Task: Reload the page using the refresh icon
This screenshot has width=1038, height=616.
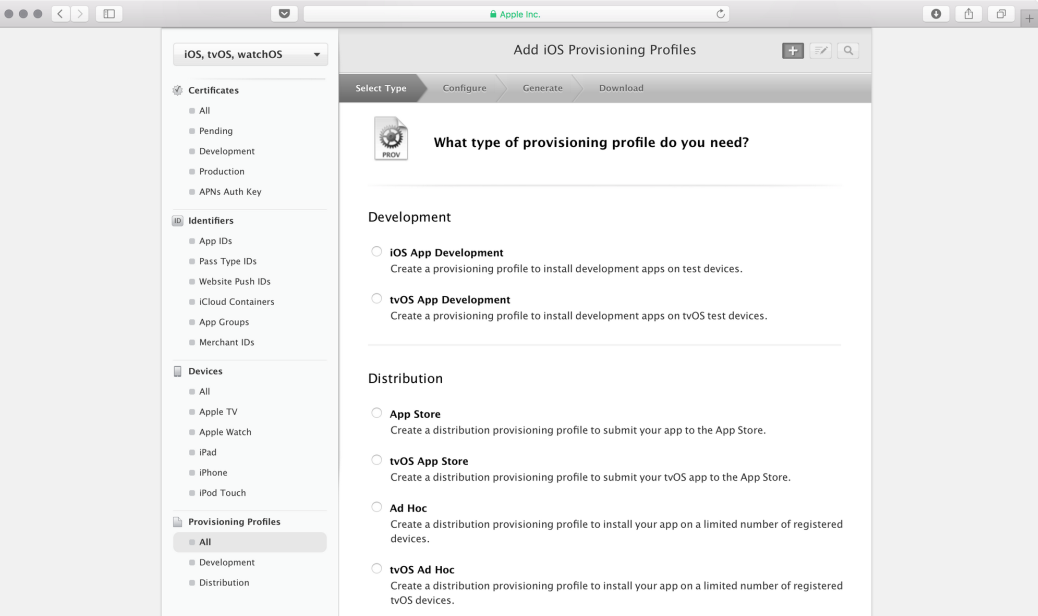Action: [x=720, y=14]
